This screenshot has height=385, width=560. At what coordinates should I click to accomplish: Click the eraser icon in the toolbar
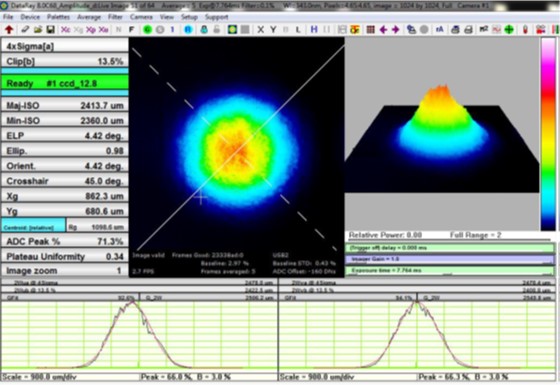pos(25,30)
